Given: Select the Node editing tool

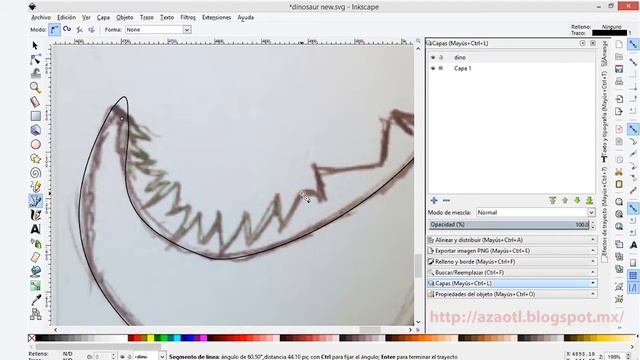Looking at the screenshot, I should (35, 60).
